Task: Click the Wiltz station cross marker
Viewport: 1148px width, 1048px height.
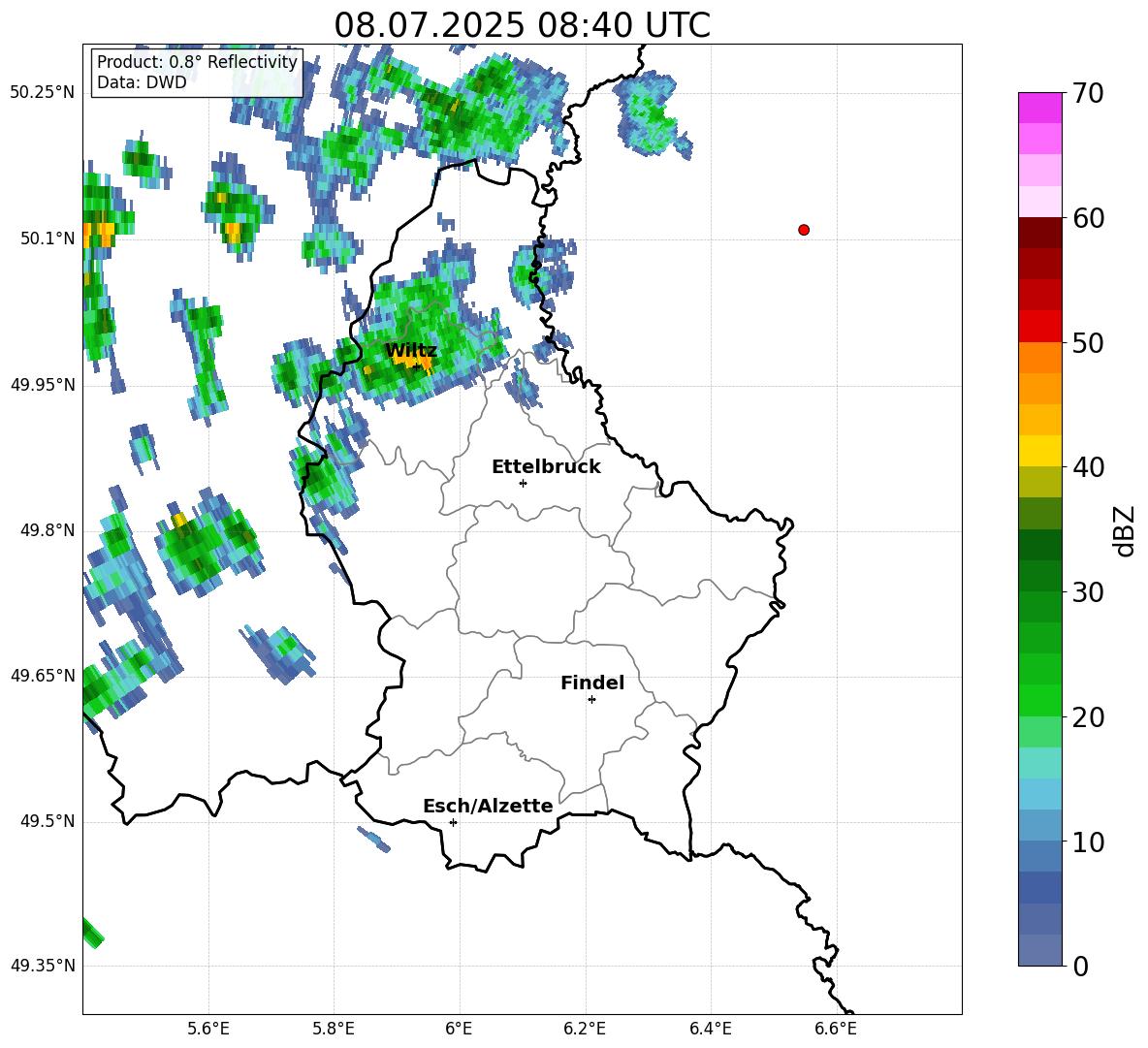Action: pos(416,365)
